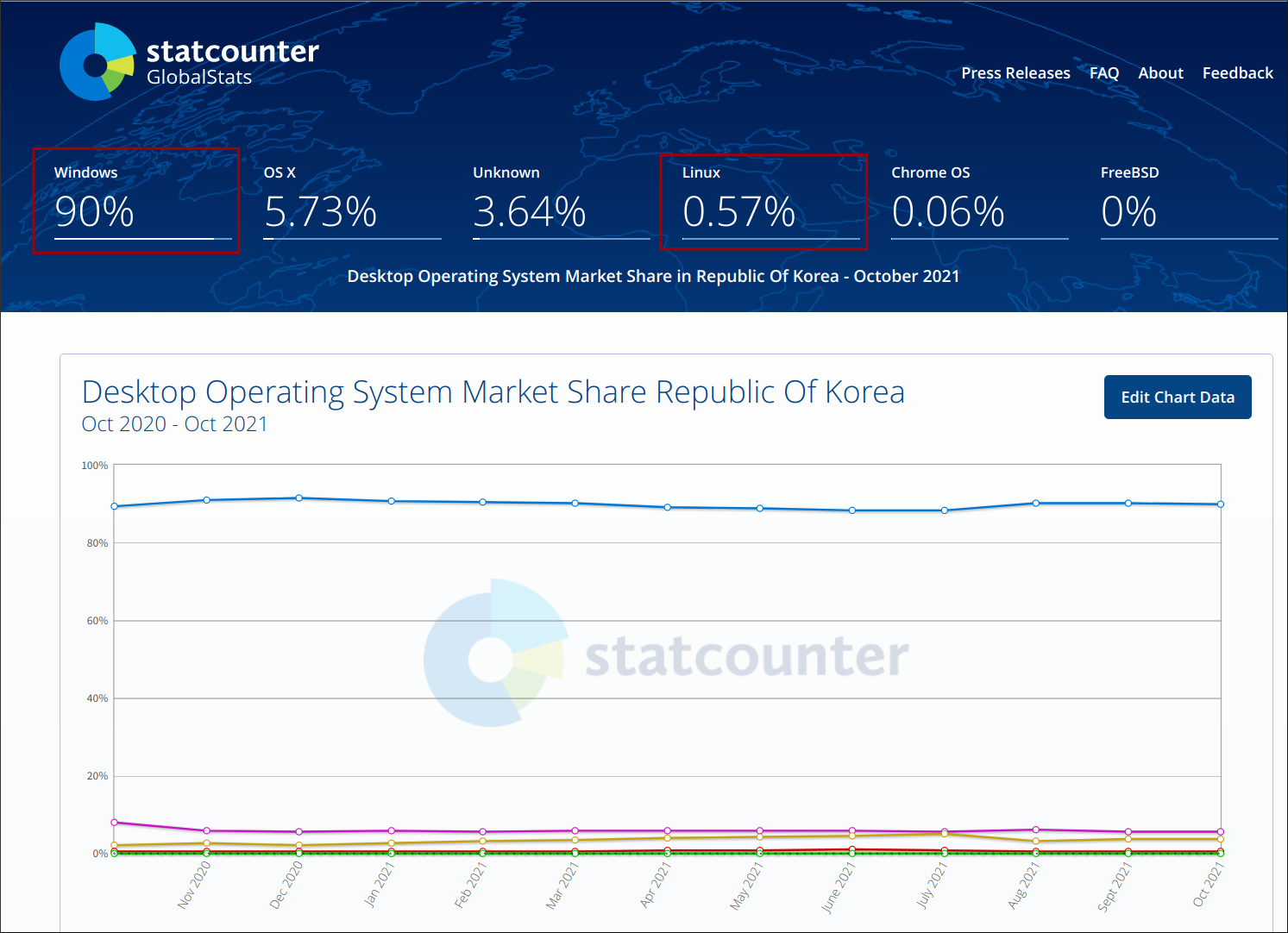Click the magenta OS X line point at Jan 2021

click(x=392, y=831)
